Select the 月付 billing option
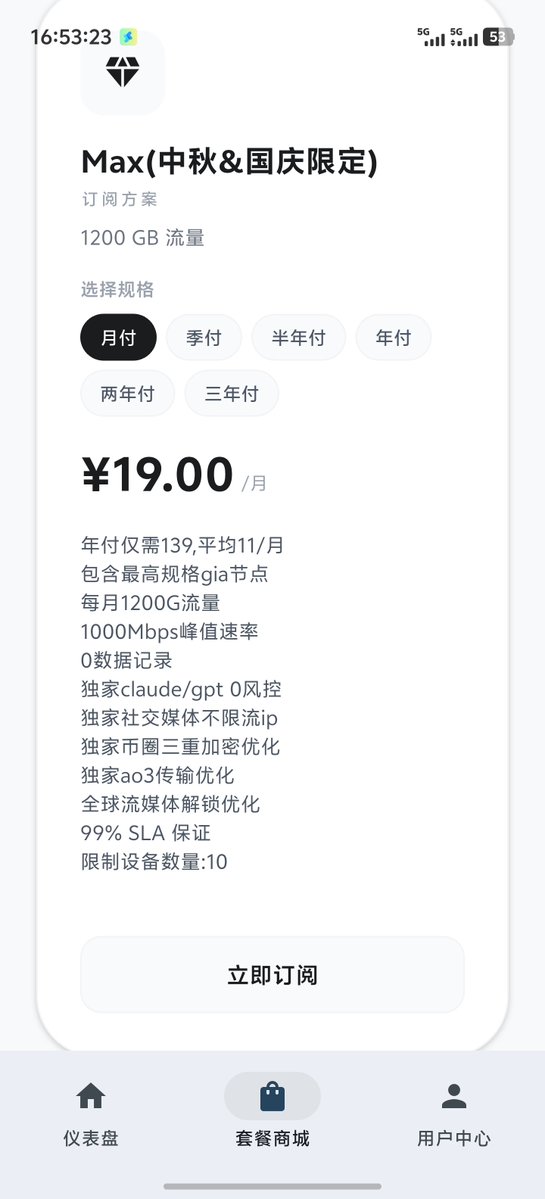The width and height of the screenshot is (545, 1199). (118, 337)
